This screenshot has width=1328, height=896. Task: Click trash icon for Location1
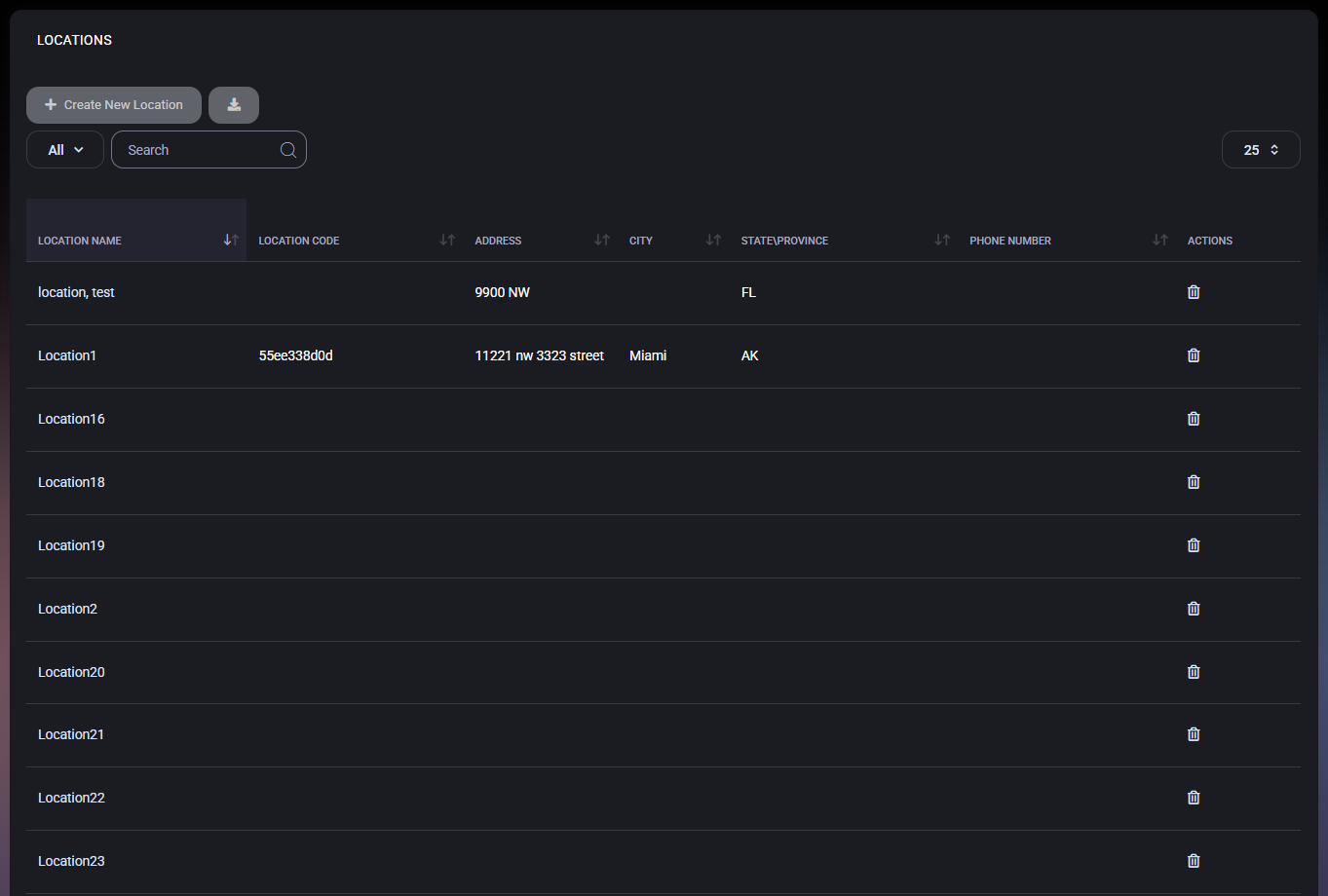[1194, 355]
